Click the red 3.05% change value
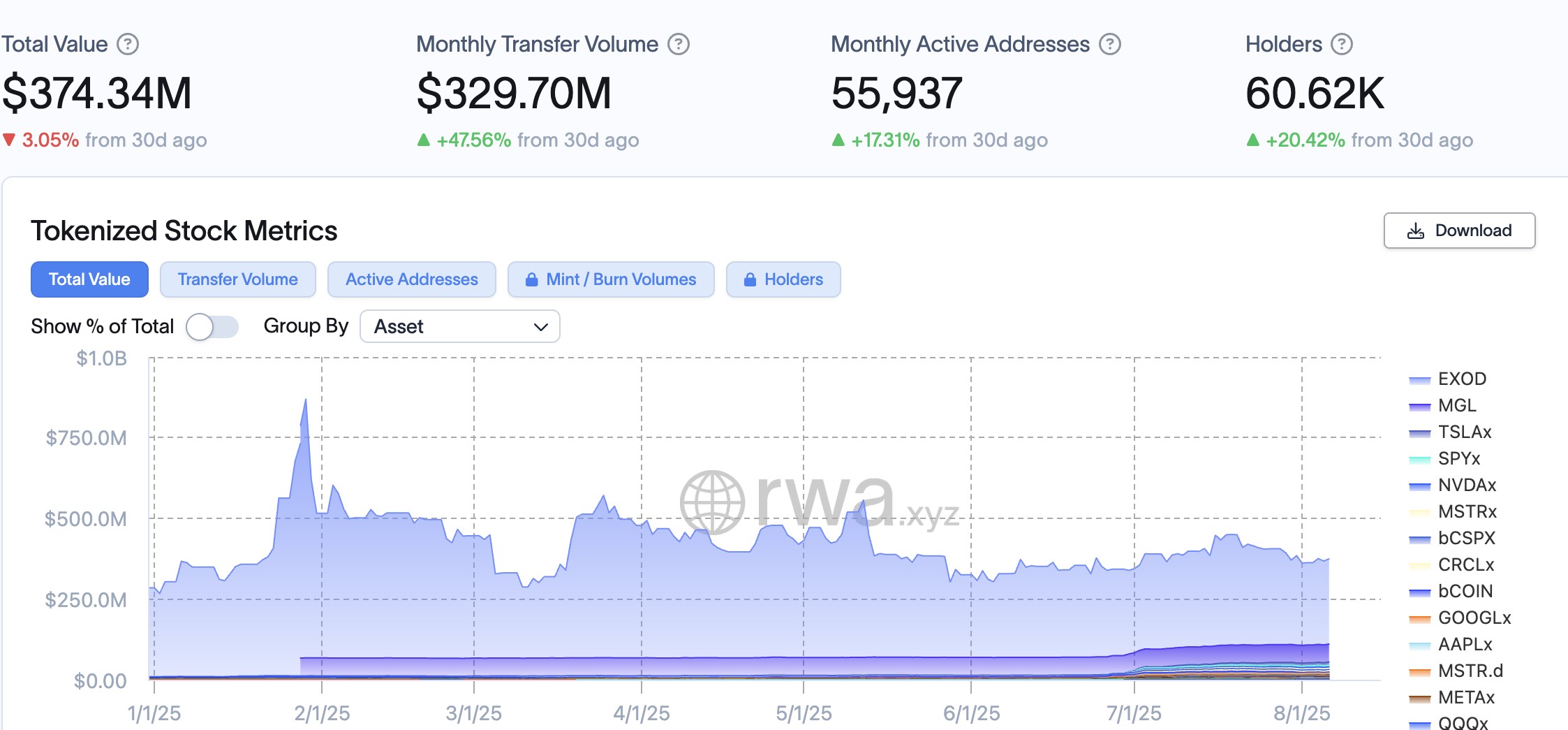The image size is (1568, 730). coord(50,140)
